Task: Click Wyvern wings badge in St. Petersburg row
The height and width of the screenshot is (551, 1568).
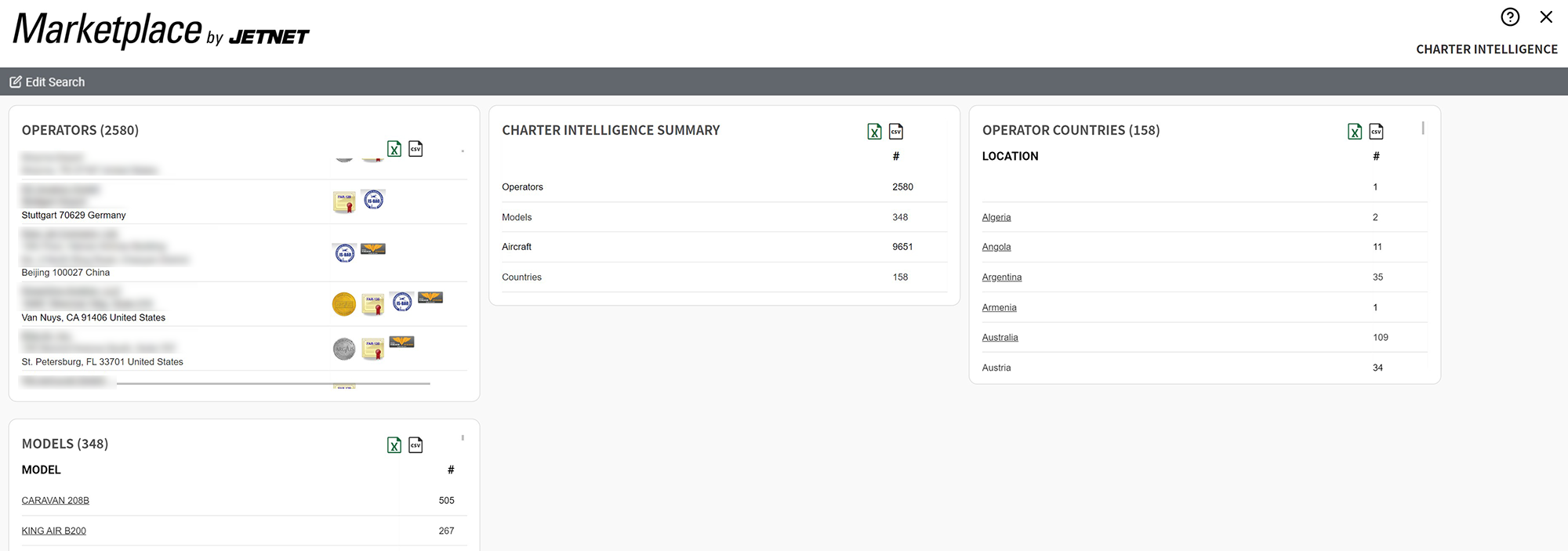Action: 401,343
